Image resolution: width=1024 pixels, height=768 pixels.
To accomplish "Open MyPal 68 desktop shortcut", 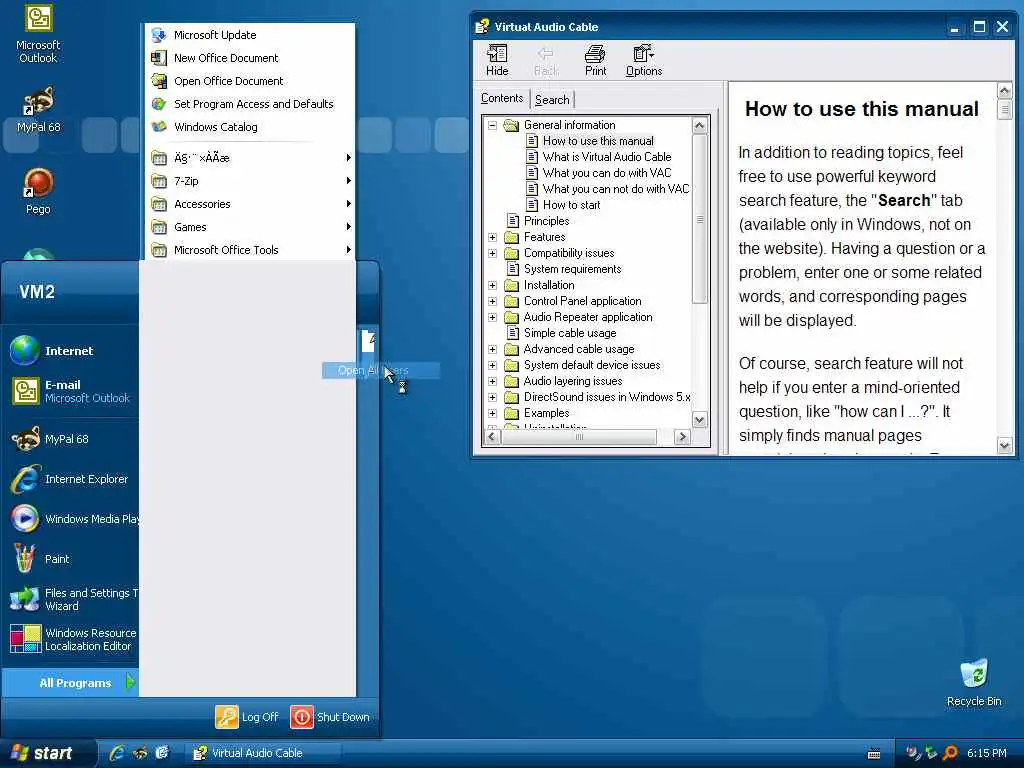I will pos(38,110).
